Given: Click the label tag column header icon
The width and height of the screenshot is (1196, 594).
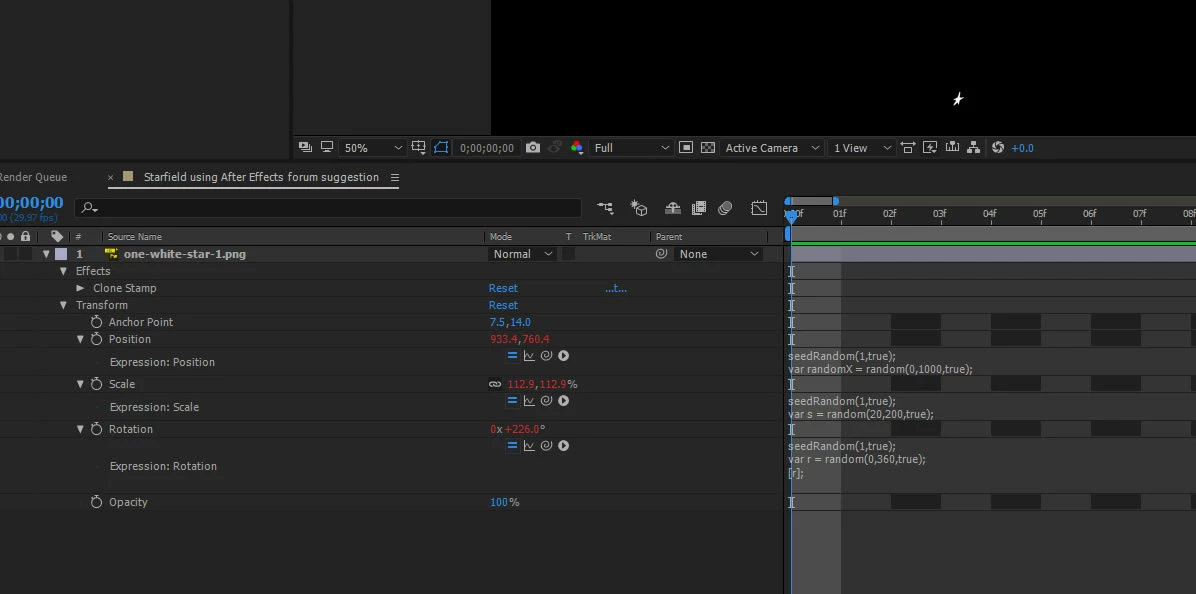Looking at the screenshot, I should coord(56,236).
